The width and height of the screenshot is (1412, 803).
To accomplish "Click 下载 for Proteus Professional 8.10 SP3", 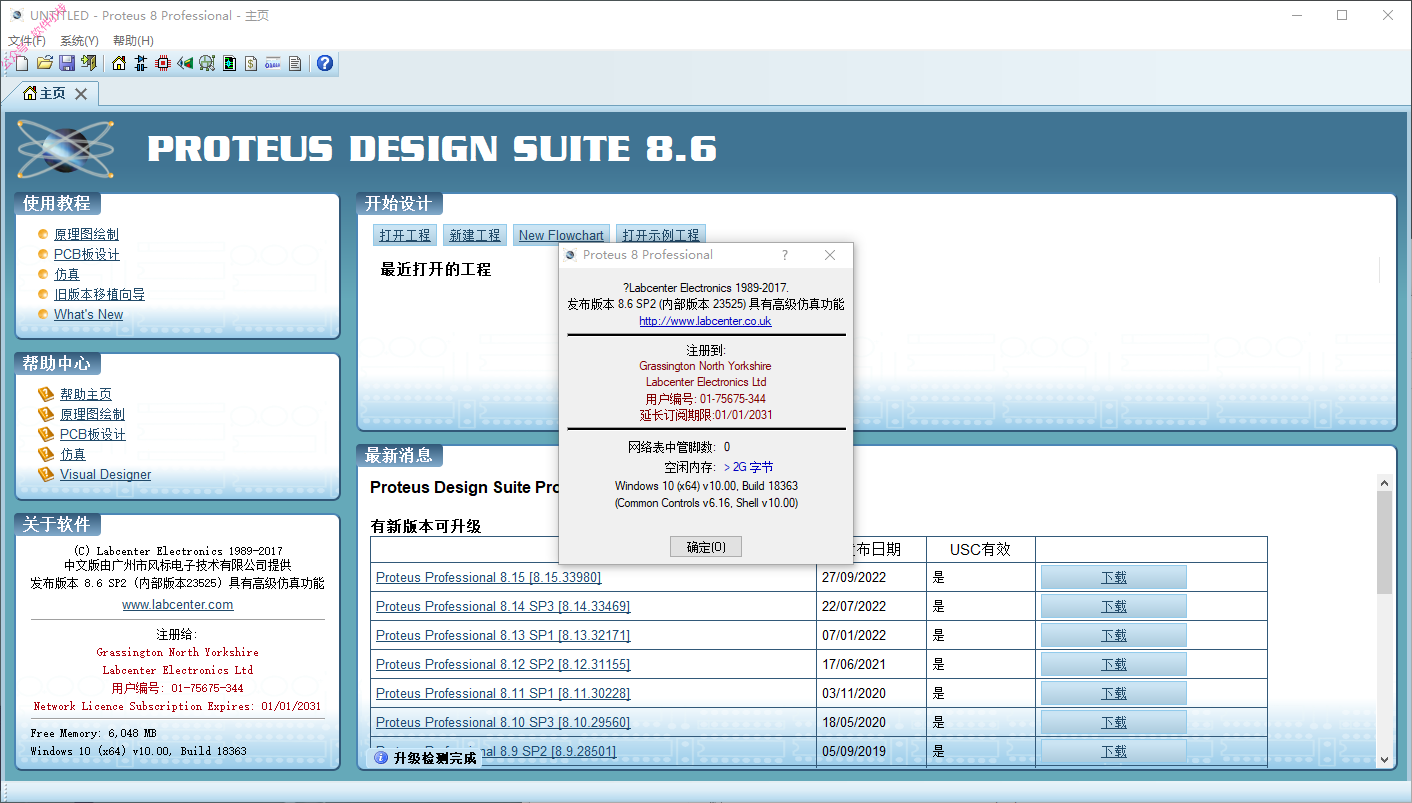I will [x=1113, y=722].
